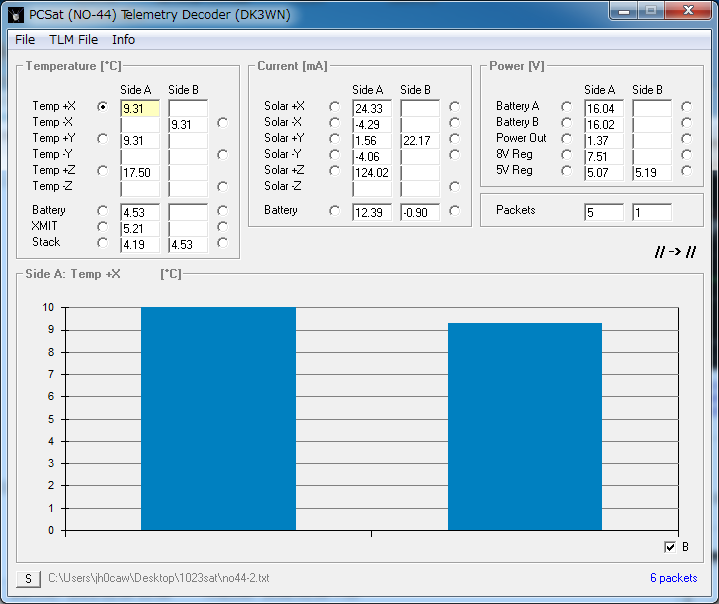Select the Side A Temp +Z radio button
The image size is (719, 604).
pyautogui.click(x=103, y=171)
